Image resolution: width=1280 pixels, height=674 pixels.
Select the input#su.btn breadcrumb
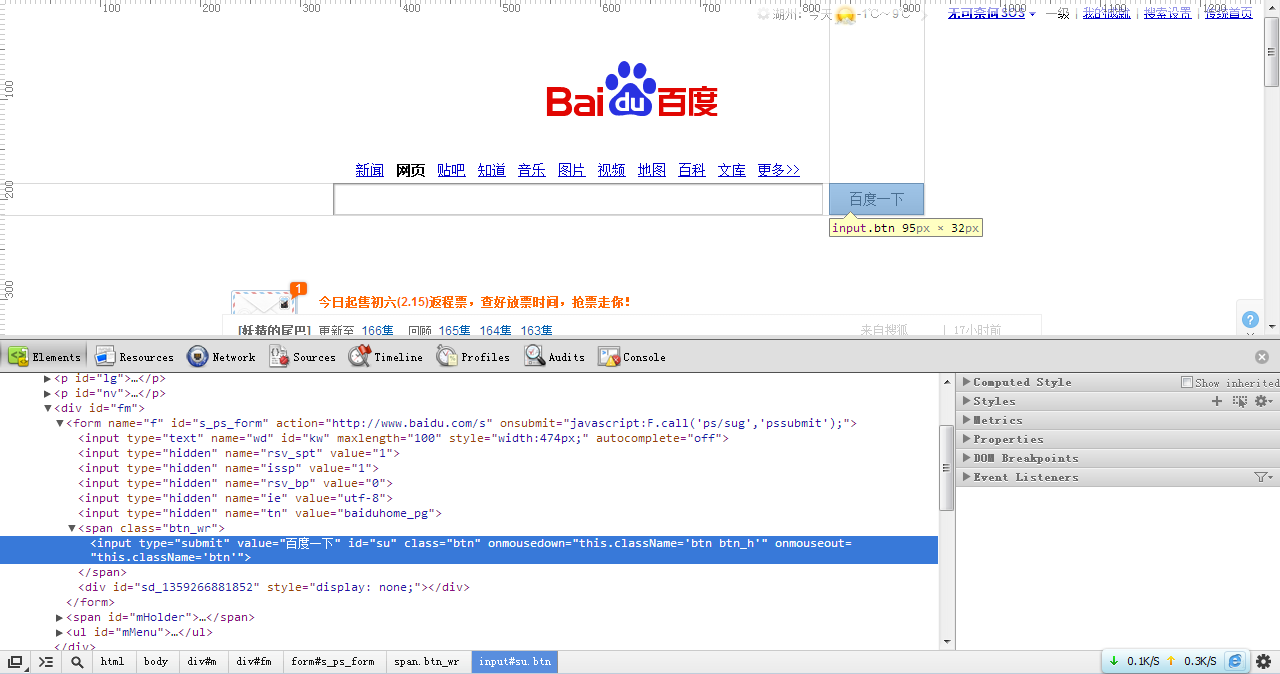click(x=515, y=662)
